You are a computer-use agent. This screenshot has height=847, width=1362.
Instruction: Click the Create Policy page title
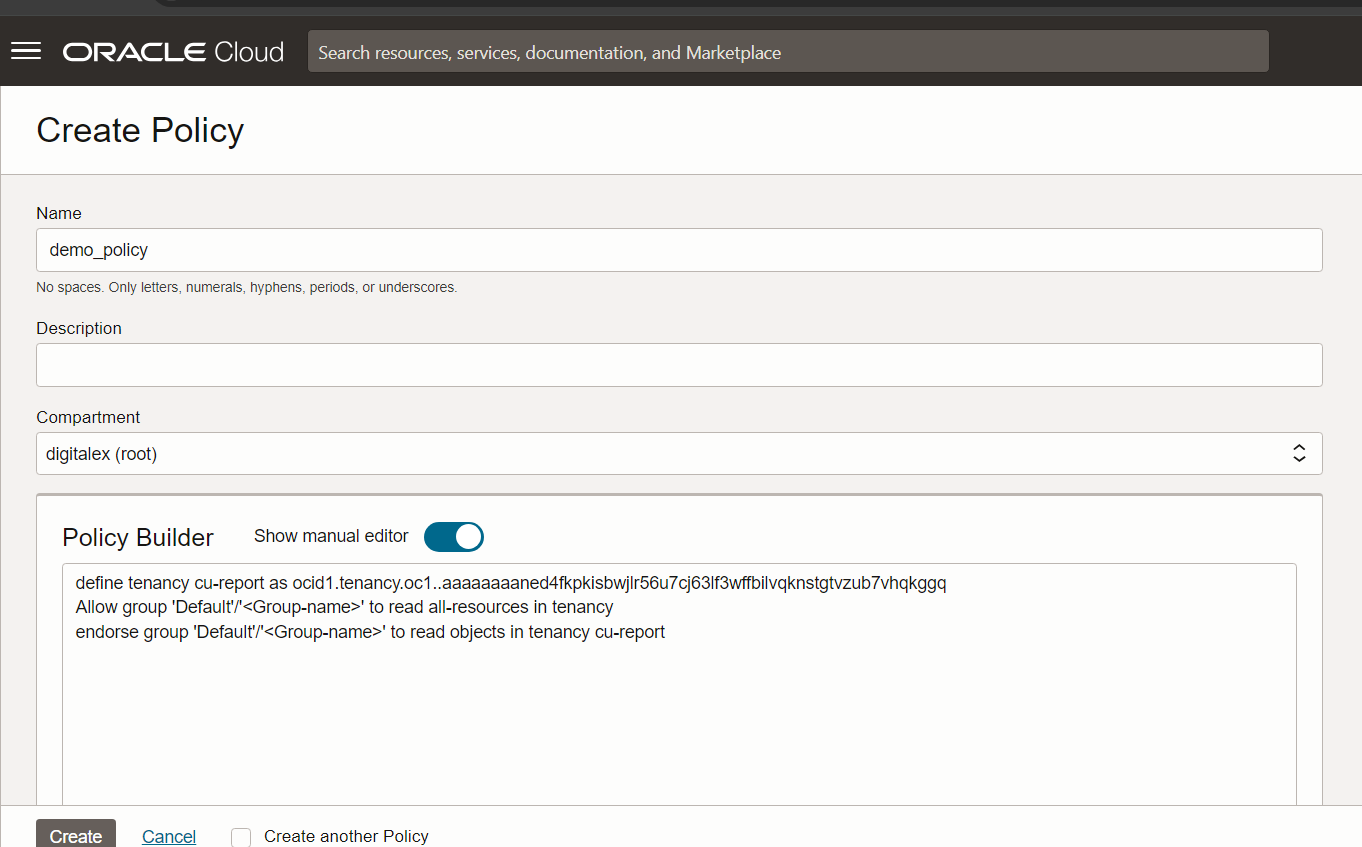coord(140,131)
